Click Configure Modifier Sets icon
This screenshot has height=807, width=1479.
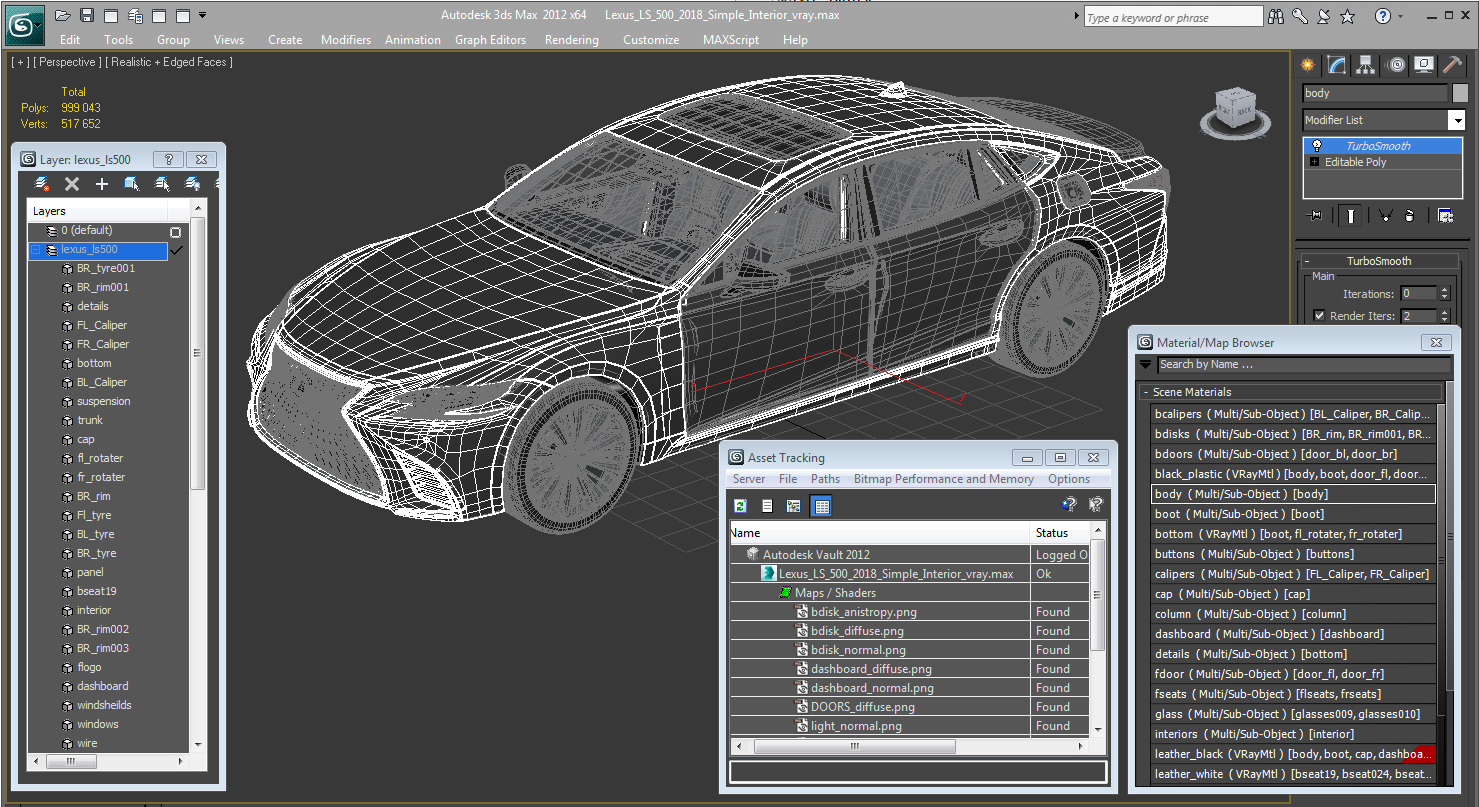pyautogui.click(x=1445, y=215)
